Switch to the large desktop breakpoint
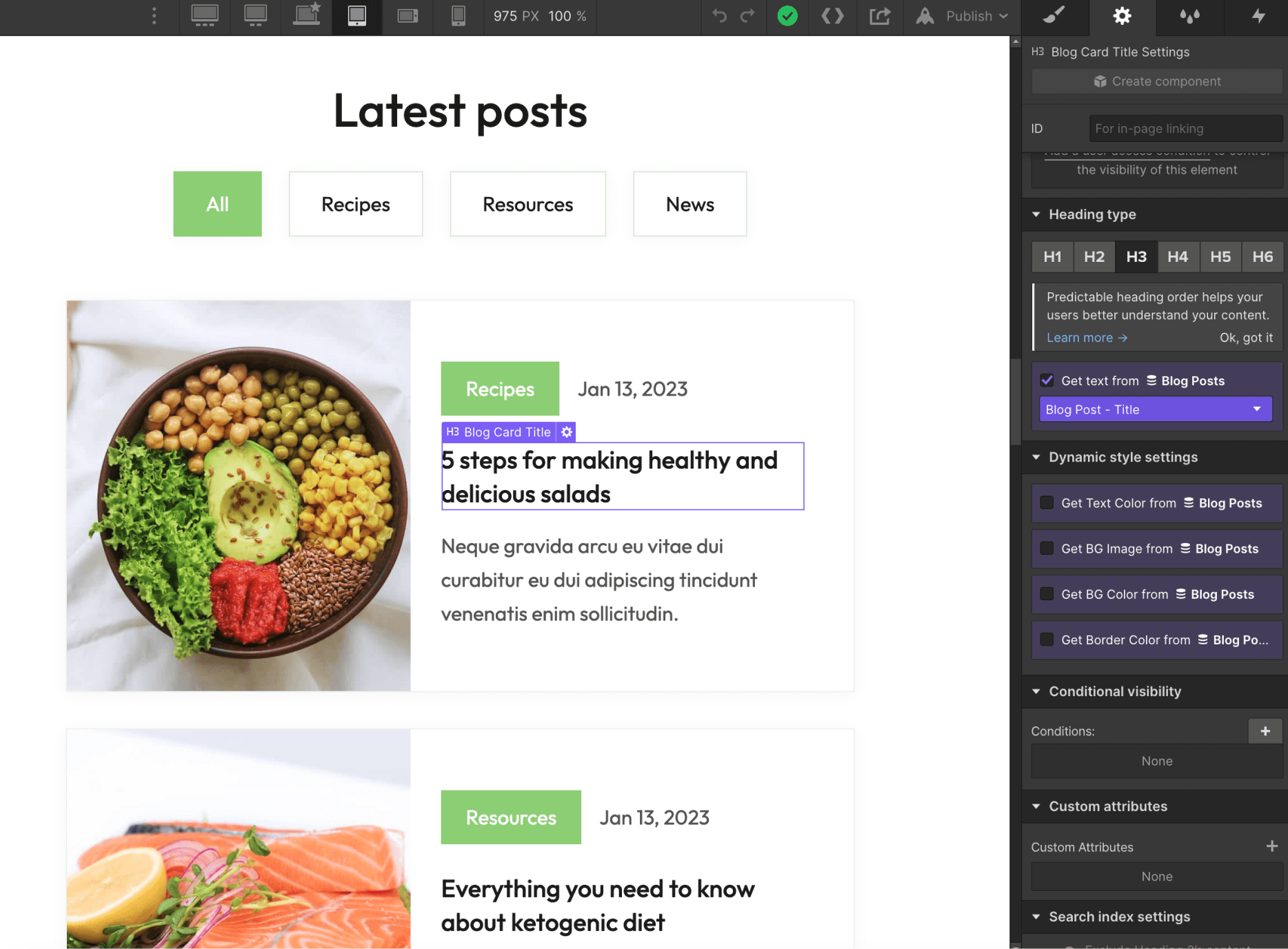Image resolution: width=1288 pixels, height=949 pixels. [204, 17]
